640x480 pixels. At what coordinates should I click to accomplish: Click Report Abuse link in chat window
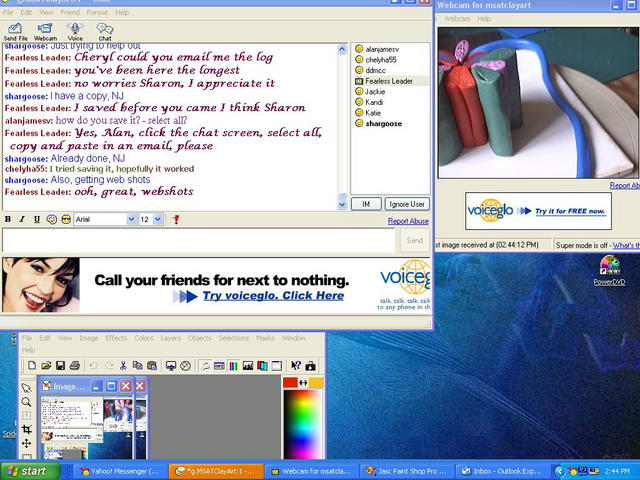click(408, 221)
